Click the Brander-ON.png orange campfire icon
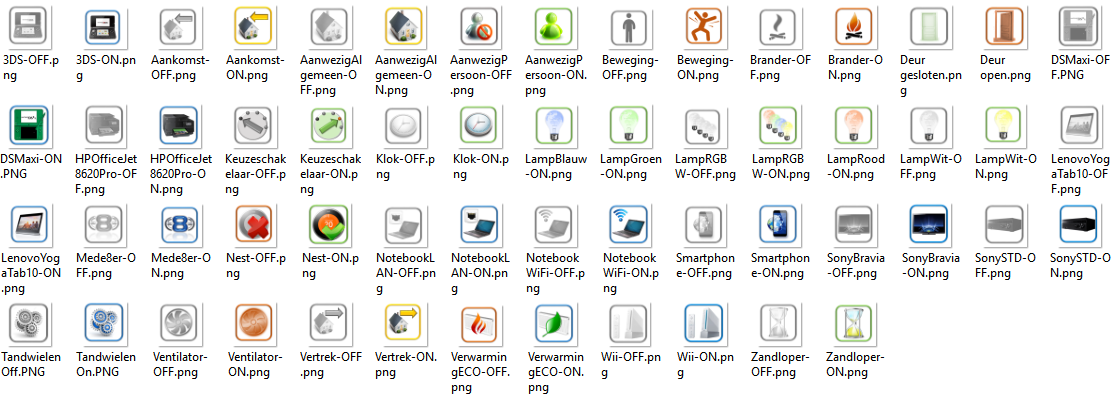 pos(853,26)
